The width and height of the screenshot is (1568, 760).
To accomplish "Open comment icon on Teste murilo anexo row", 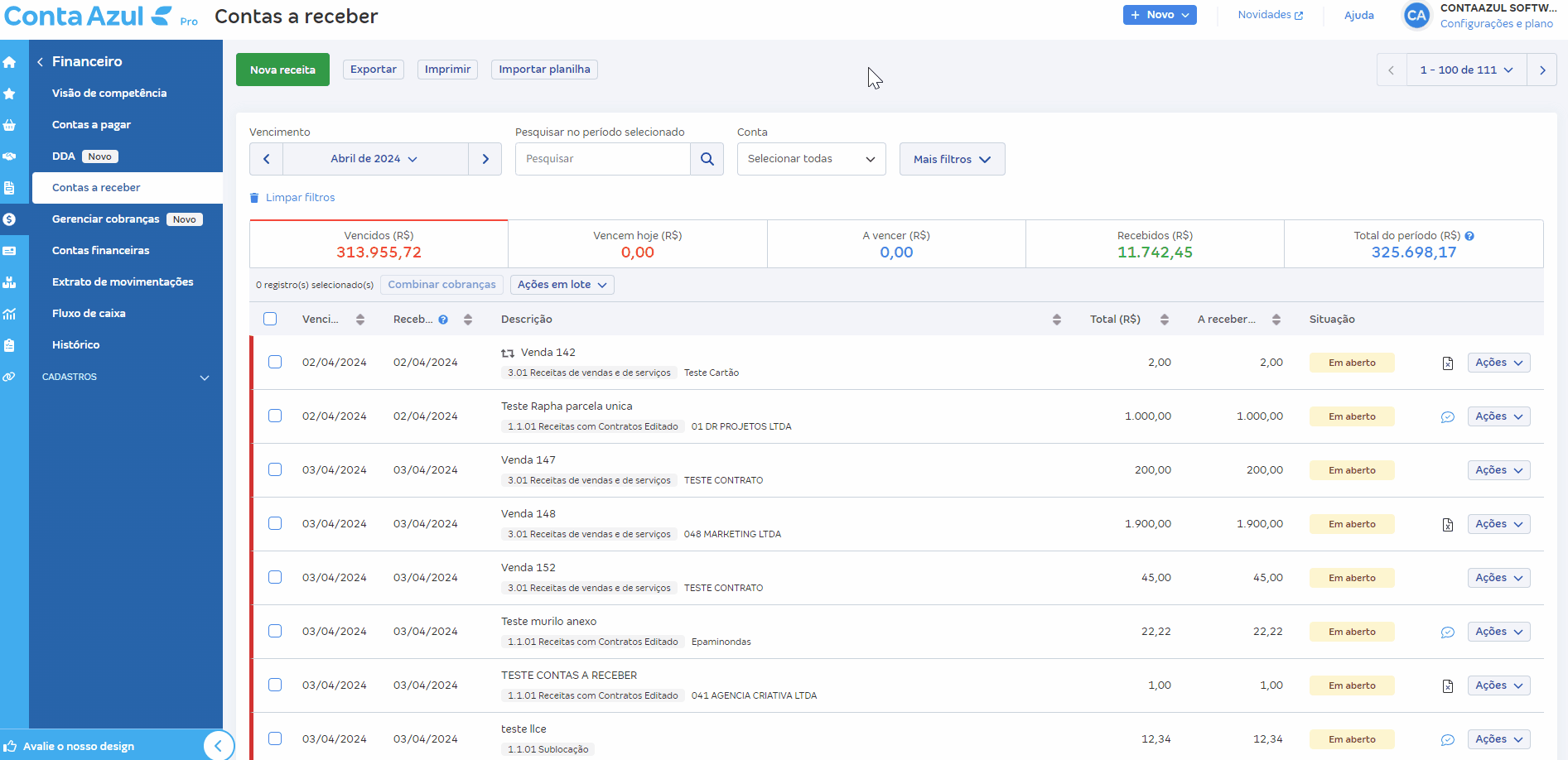I will pos(1448,633).
